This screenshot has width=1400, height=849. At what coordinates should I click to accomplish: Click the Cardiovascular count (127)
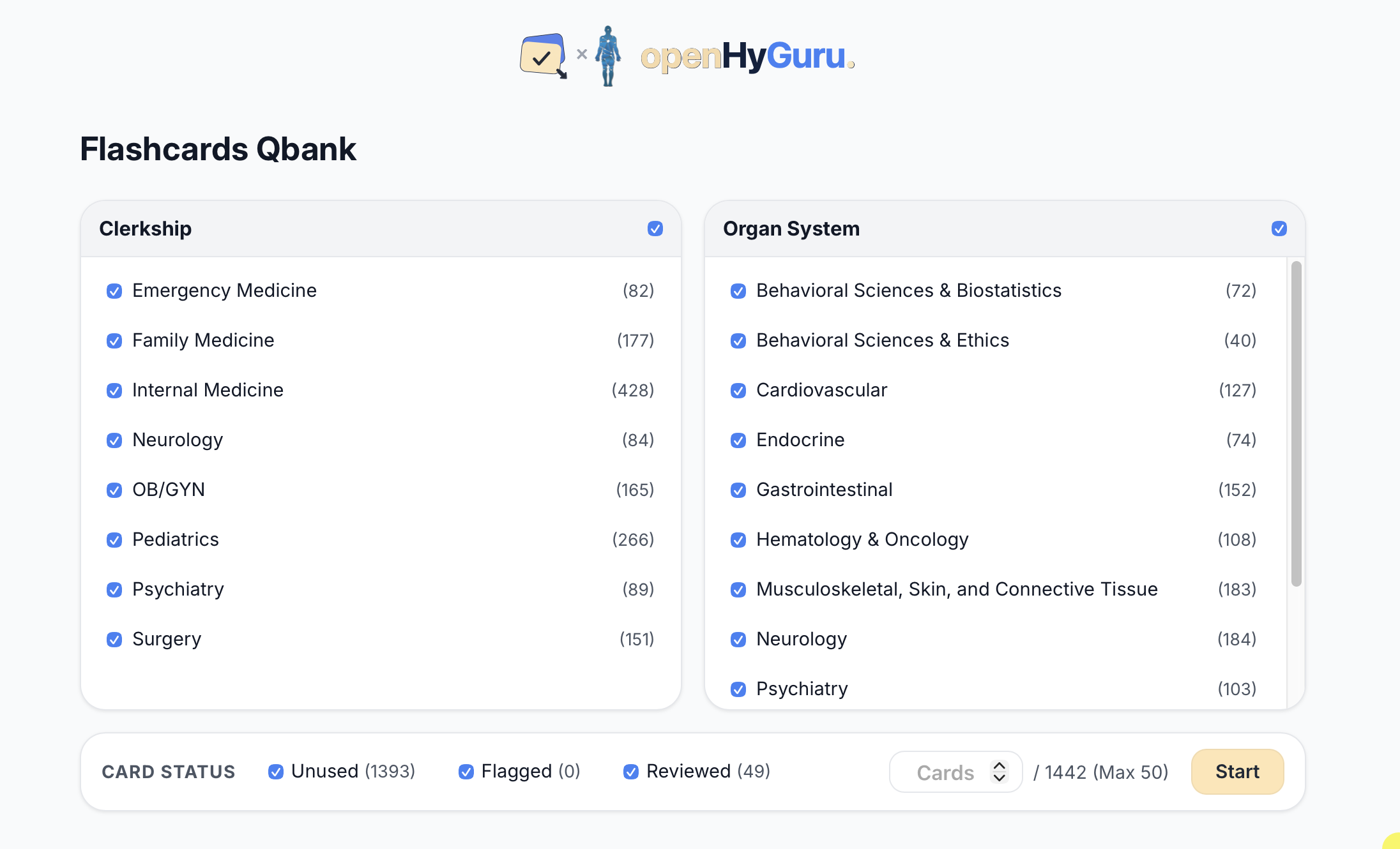[1237, 391]
